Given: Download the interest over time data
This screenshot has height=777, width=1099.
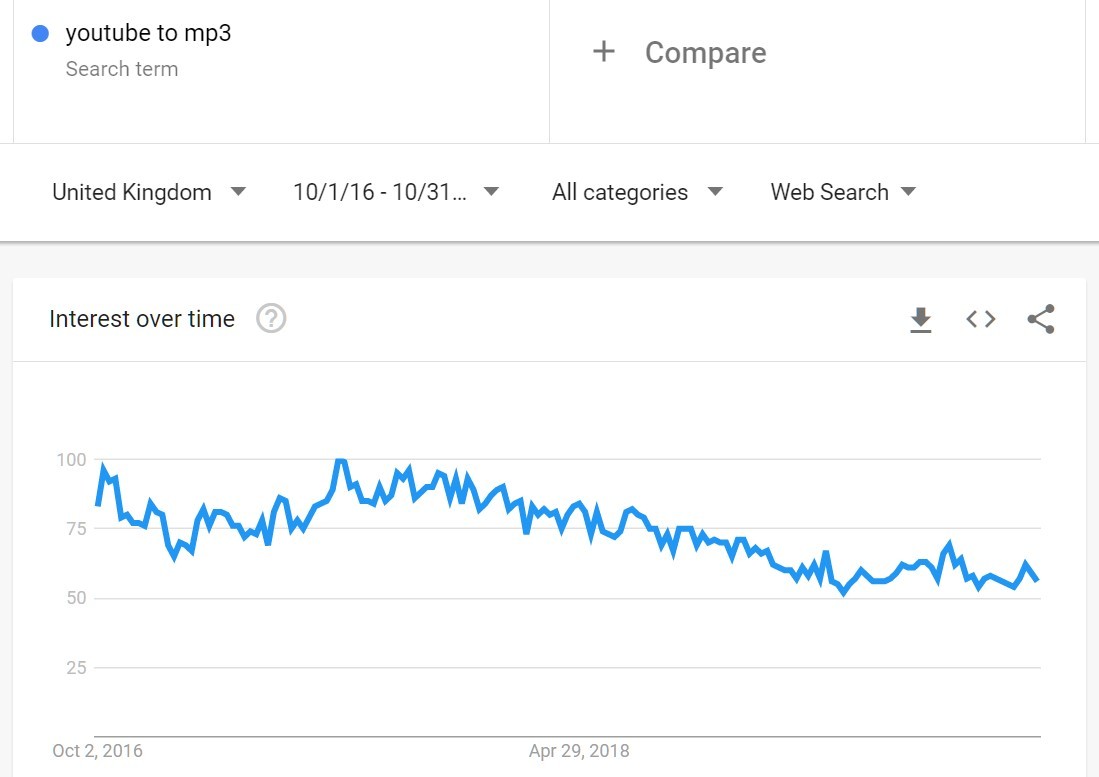Looking at the screenshot, I should click(920, 320).
